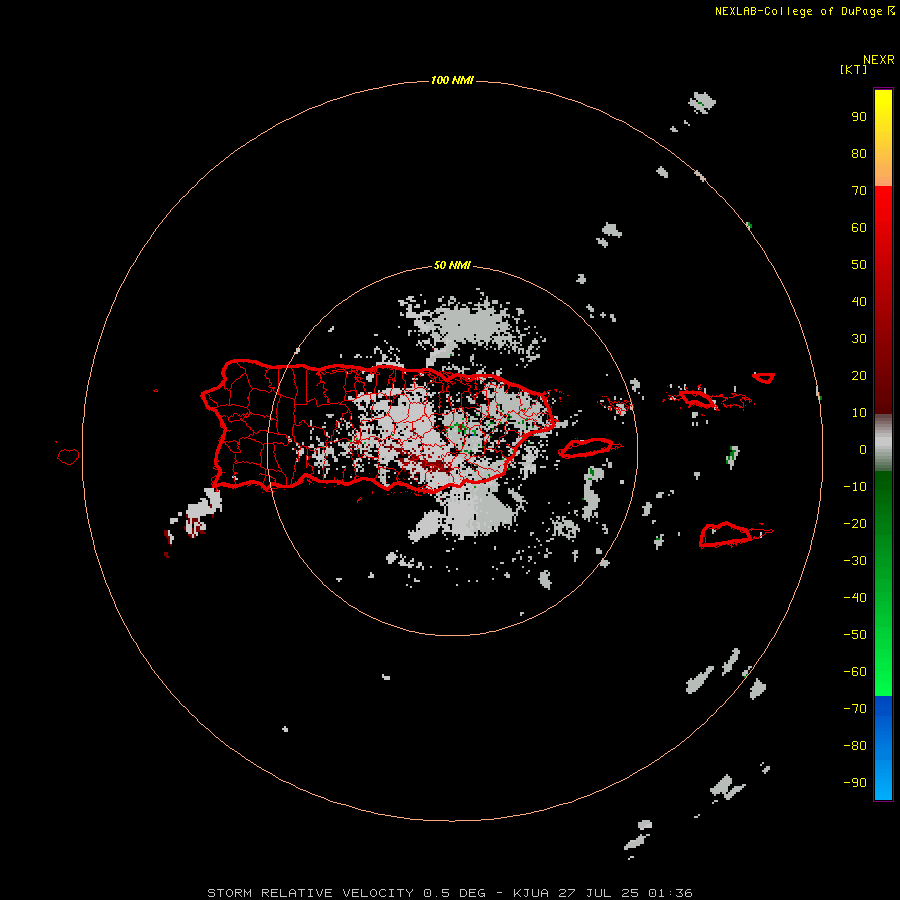Select the 0 value on velocity scale
The image size is (900, 900).
click(x=863, y=450)
